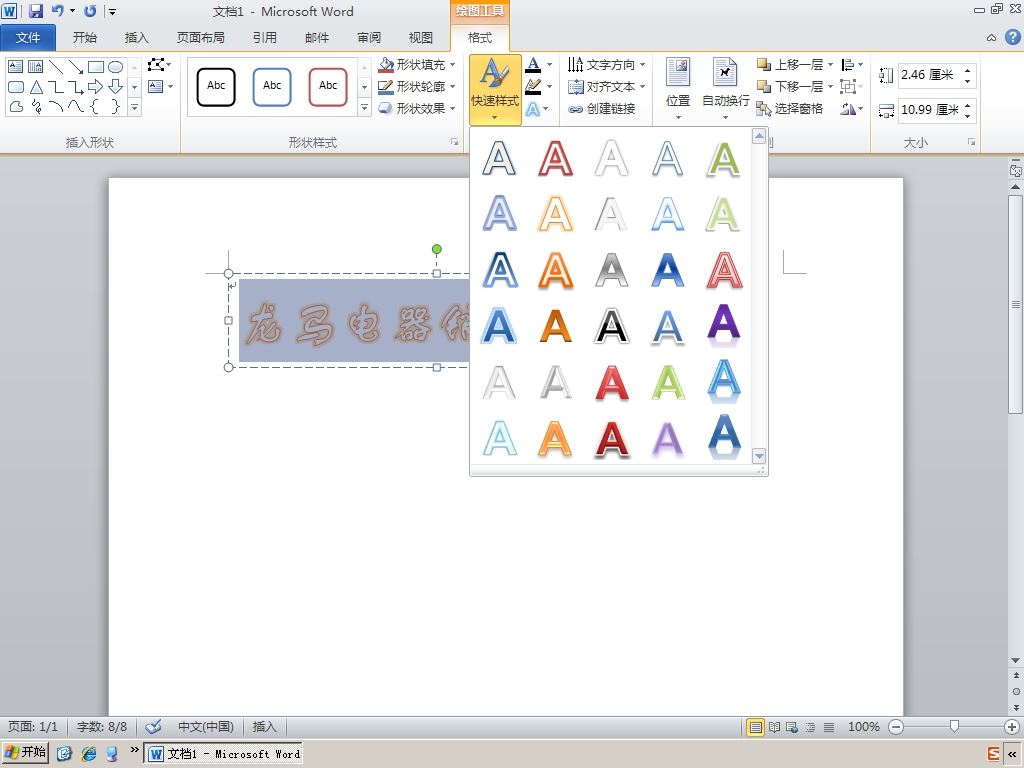Viewport: 1024px width, 768px height.
Task: Undo the last action
Action: 58,10
